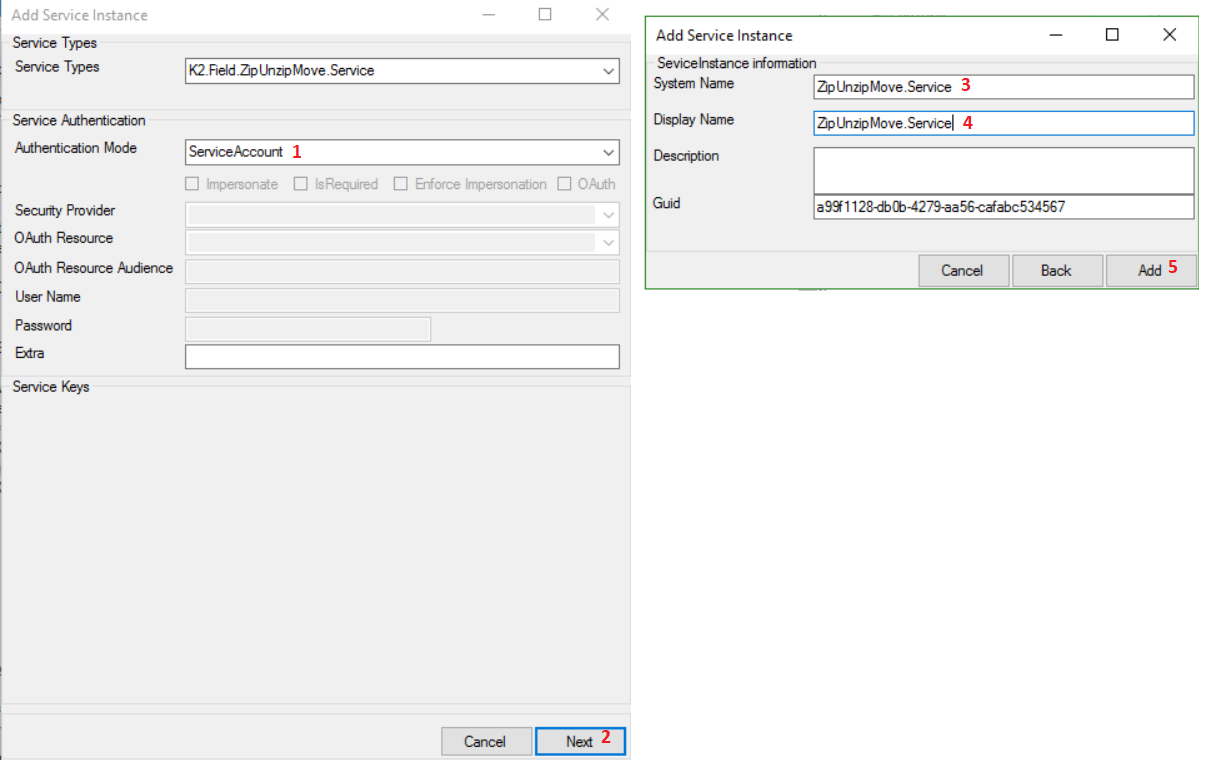1213x760 pixels.
Task: Cancel the ServiceInstance information dialog
Action: [x=962, y=270]
